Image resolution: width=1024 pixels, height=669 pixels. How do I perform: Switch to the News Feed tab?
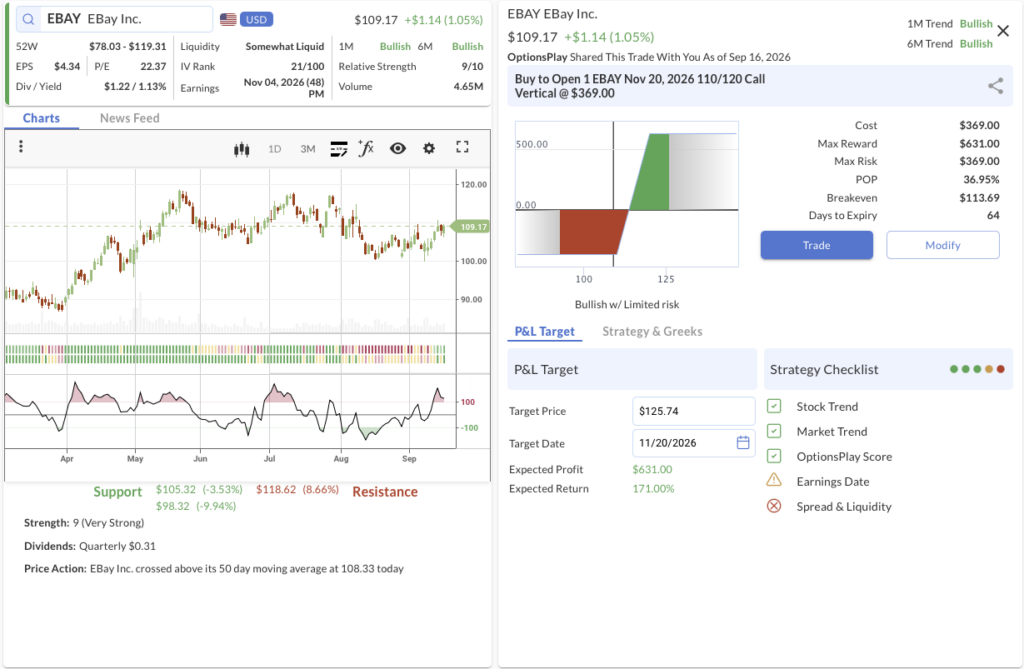click(x=129, y=118)
